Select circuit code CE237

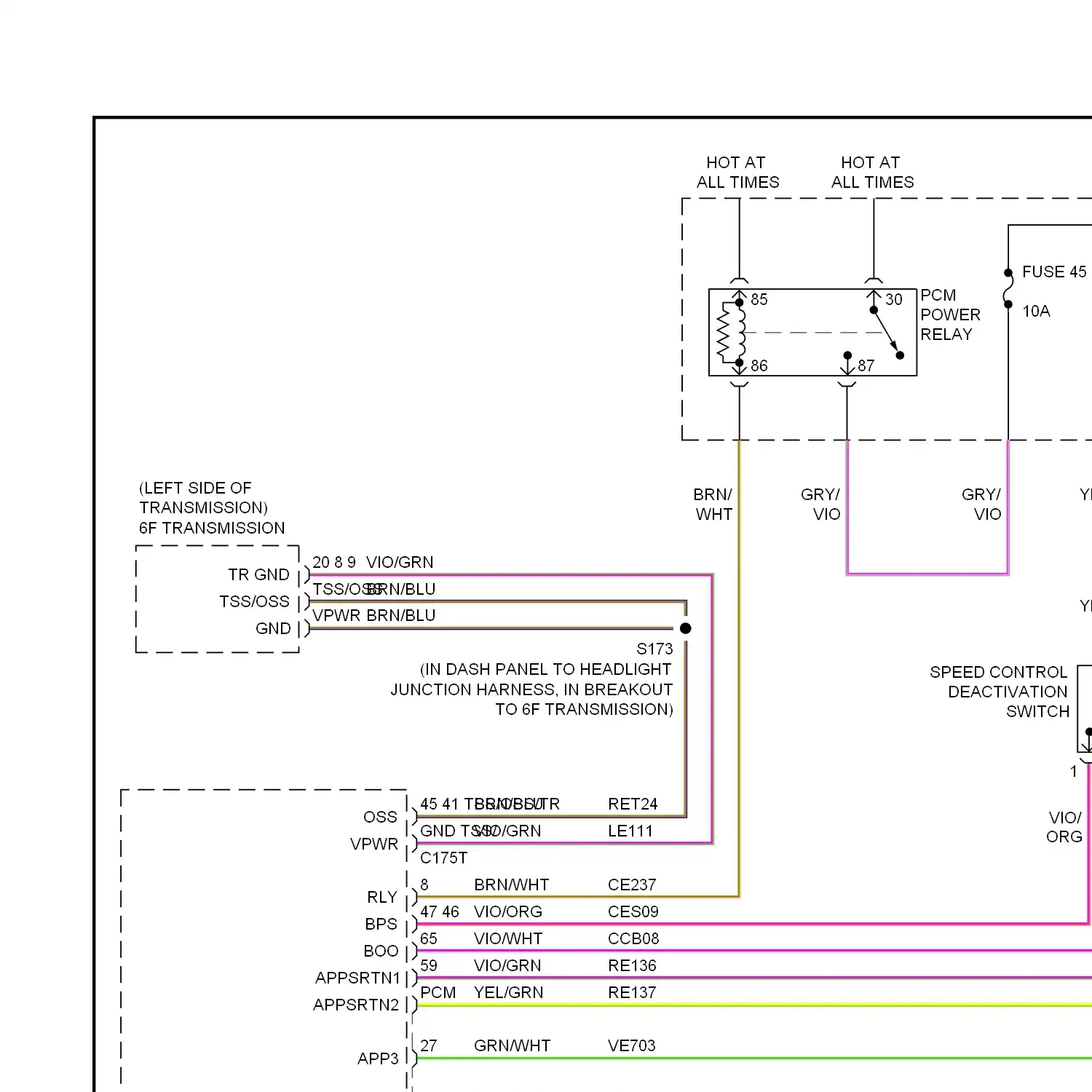632,885
